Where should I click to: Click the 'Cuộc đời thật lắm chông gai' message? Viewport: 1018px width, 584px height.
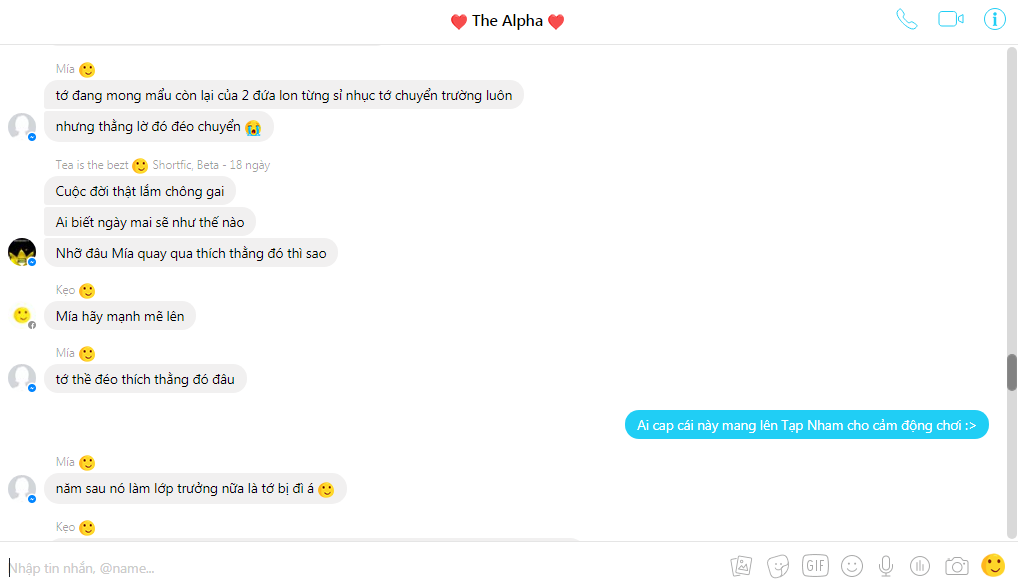click(x=140, y=191)
